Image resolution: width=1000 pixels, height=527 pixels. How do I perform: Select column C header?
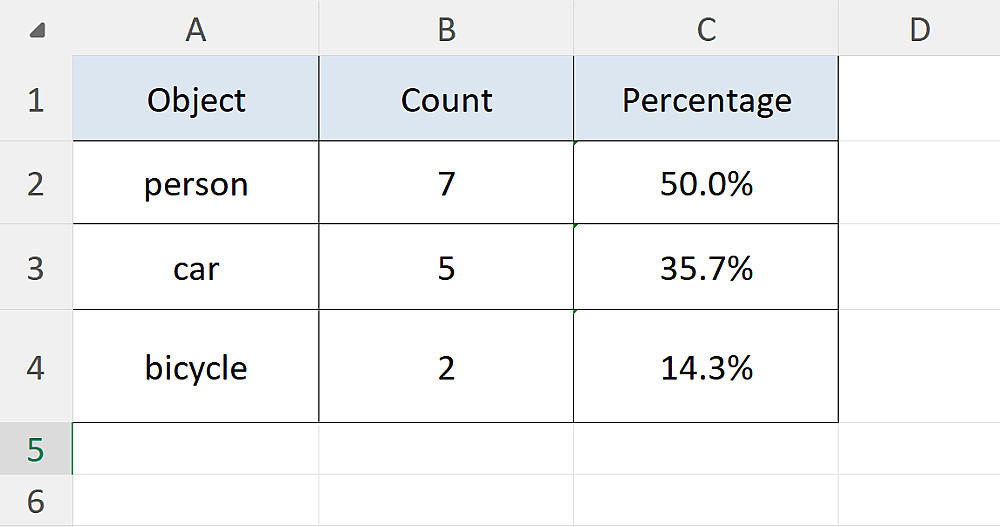point(706,30)
